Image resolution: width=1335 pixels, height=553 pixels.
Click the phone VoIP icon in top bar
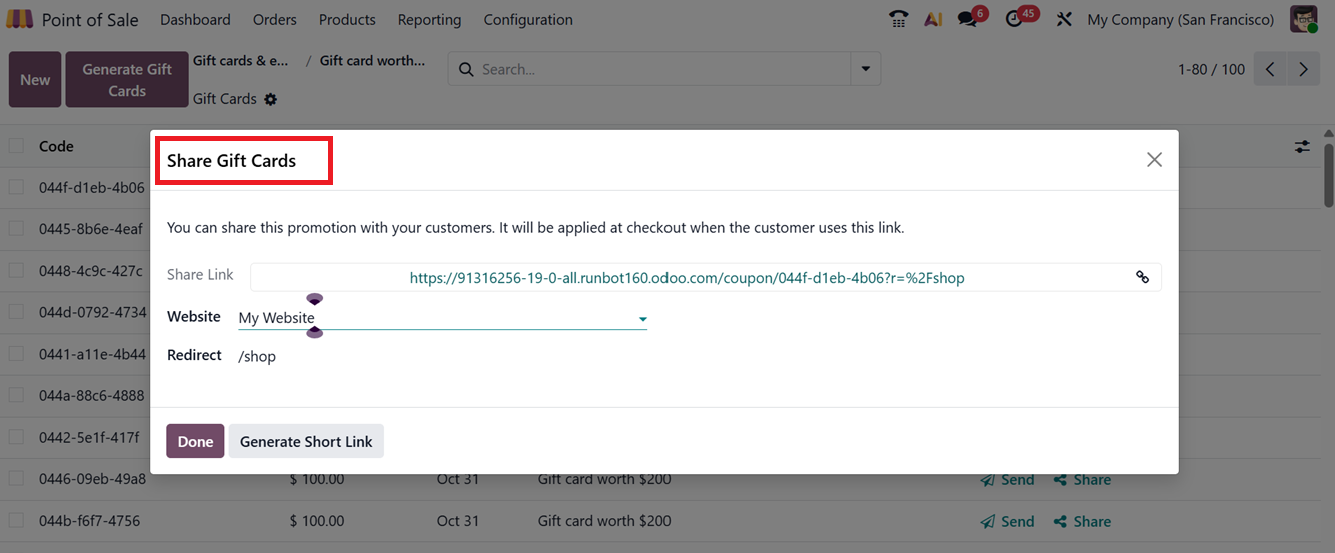tap(898, 20)
